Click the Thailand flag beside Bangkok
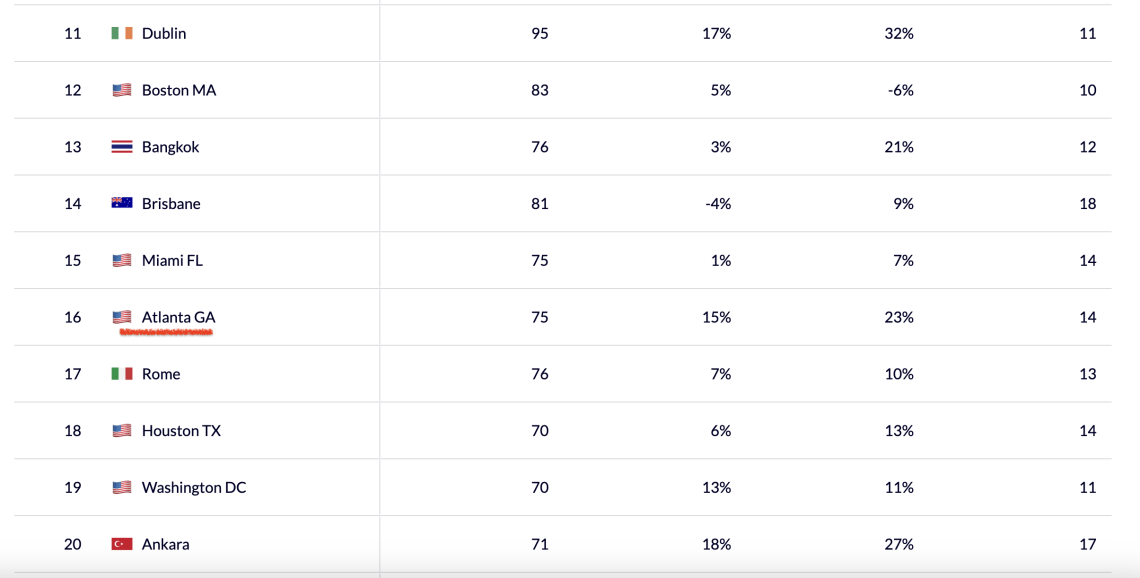 122,147
